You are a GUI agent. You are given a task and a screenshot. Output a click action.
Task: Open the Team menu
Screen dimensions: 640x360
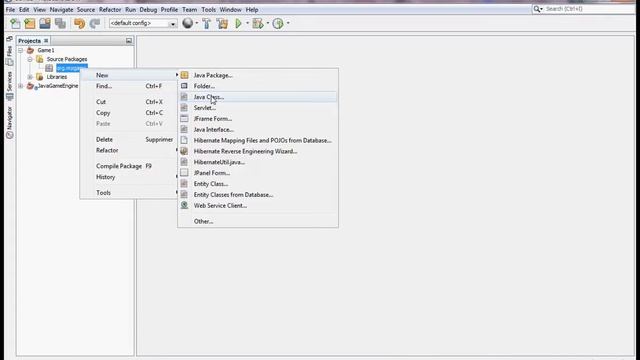point(189,9)
